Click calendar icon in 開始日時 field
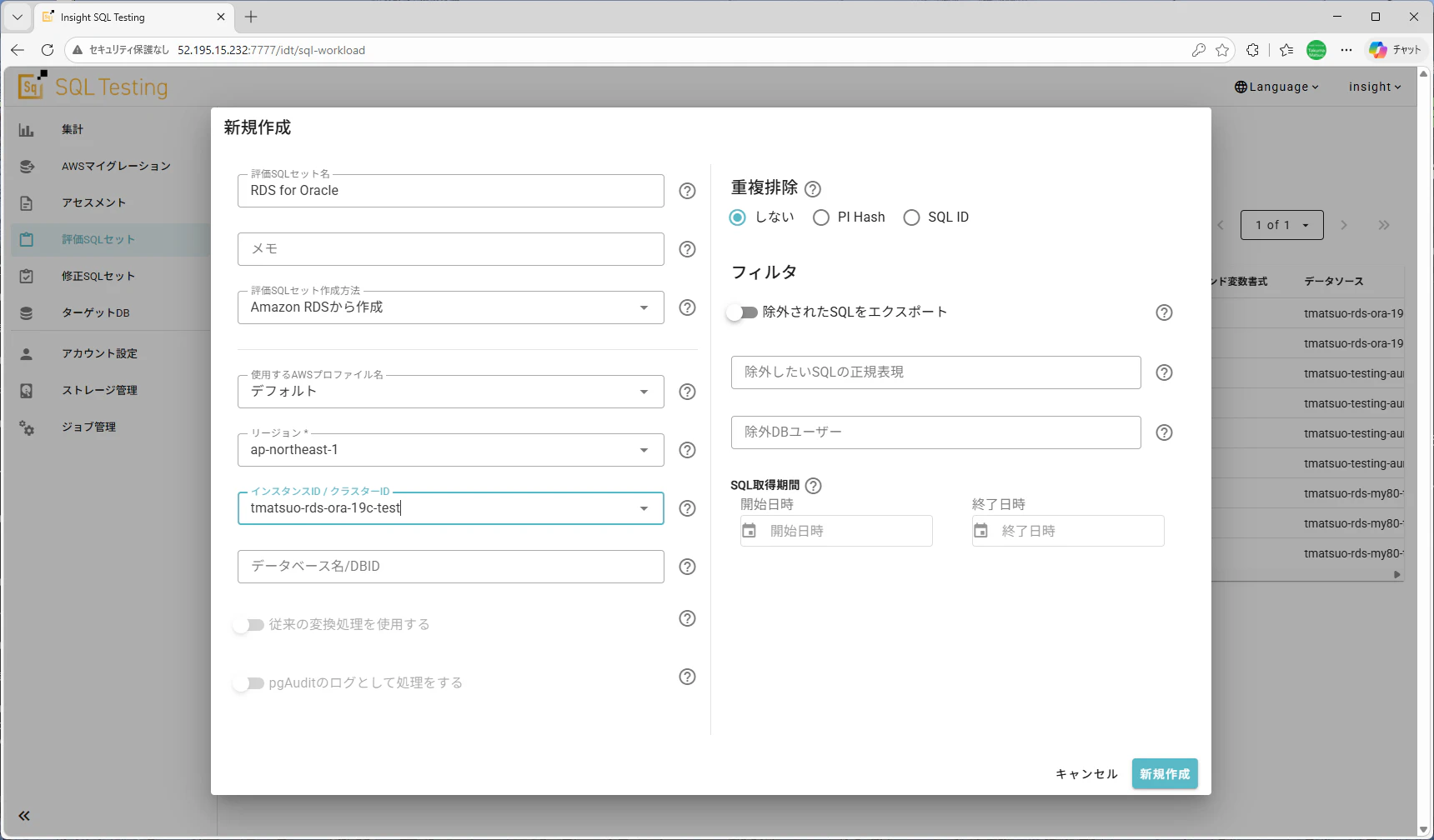 [750, 531]
